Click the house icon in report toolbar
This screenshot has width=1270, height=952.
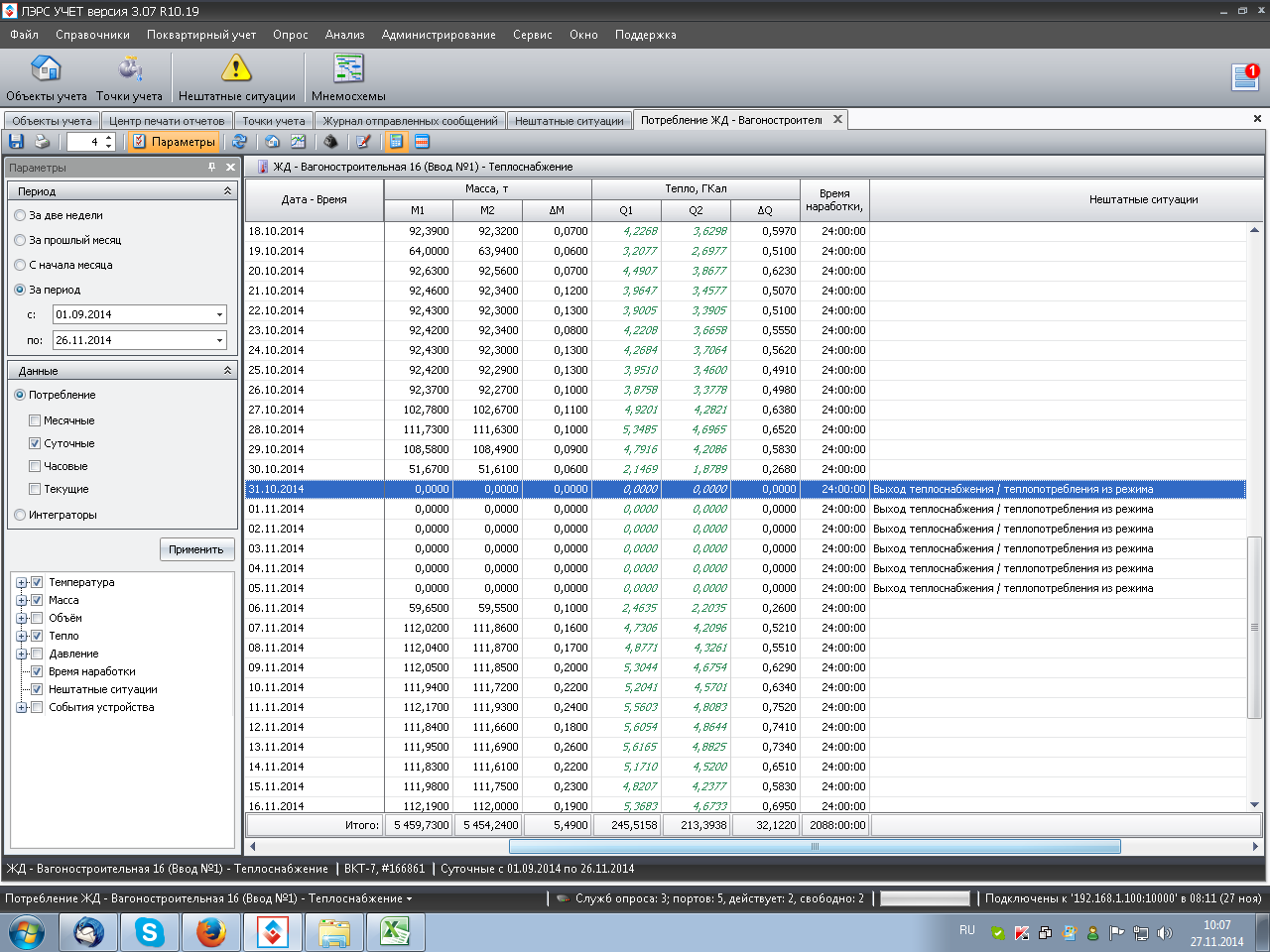click(x=272, y=142)
